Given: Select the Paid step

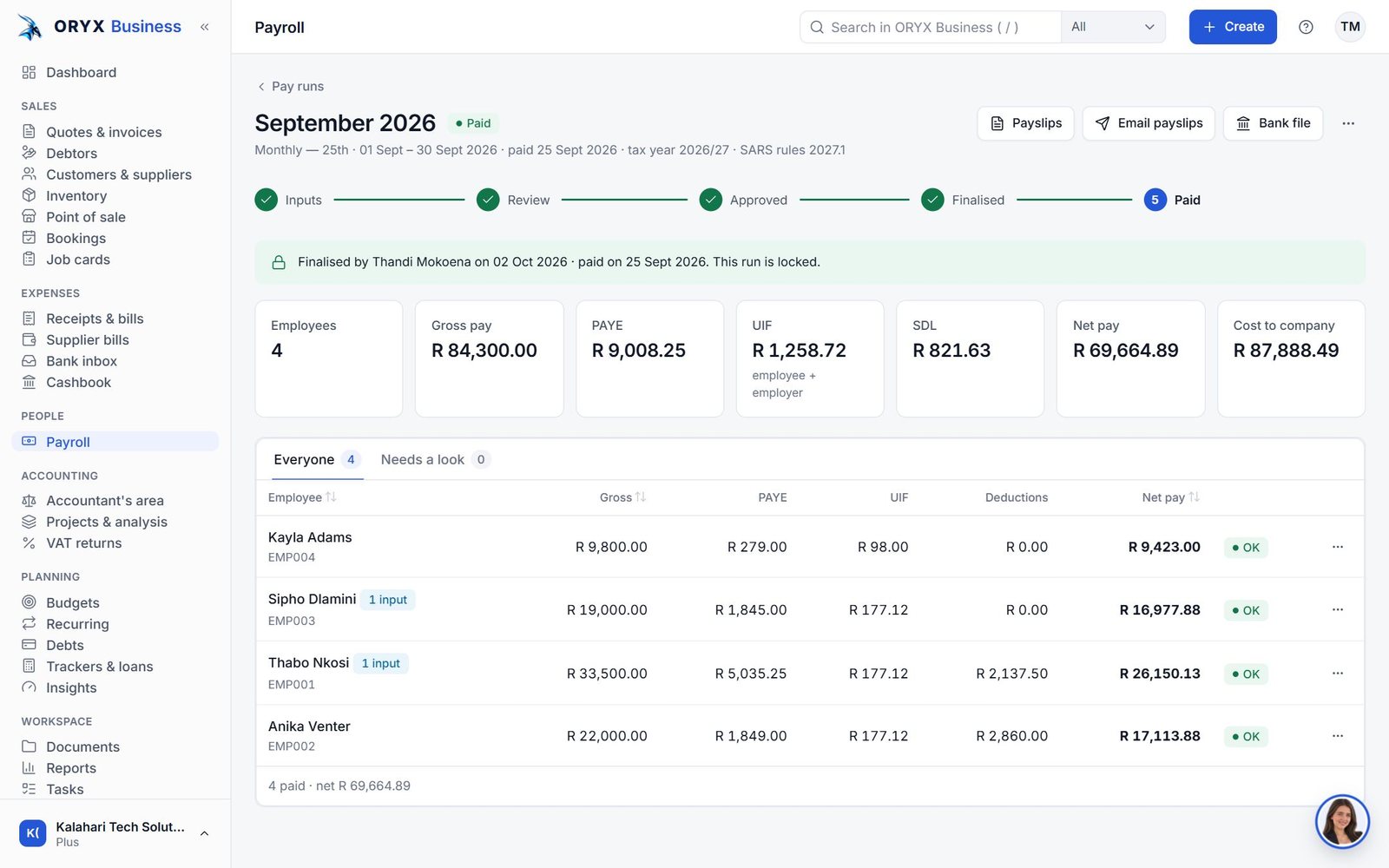Looking at the screenshot, I should [1172, 200].
